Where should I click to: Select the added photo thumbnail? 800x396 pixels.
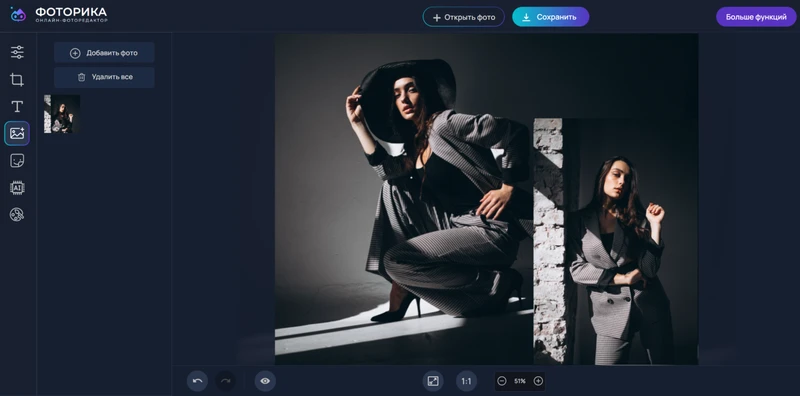click(x=62, y=114)
